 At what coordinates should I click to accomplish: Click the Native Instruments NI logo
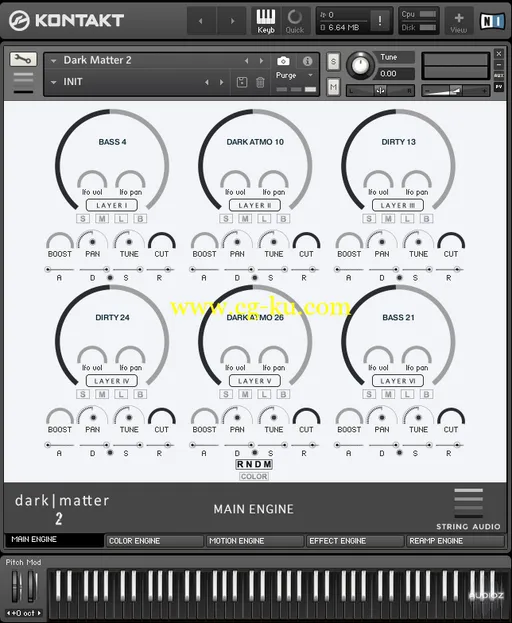tap(493, 21)
